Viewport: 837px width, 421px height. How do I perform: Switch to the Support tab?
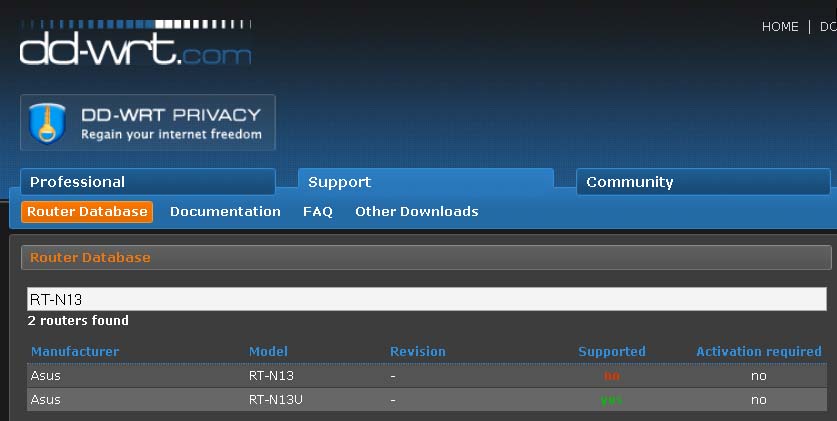pos(425,181)
